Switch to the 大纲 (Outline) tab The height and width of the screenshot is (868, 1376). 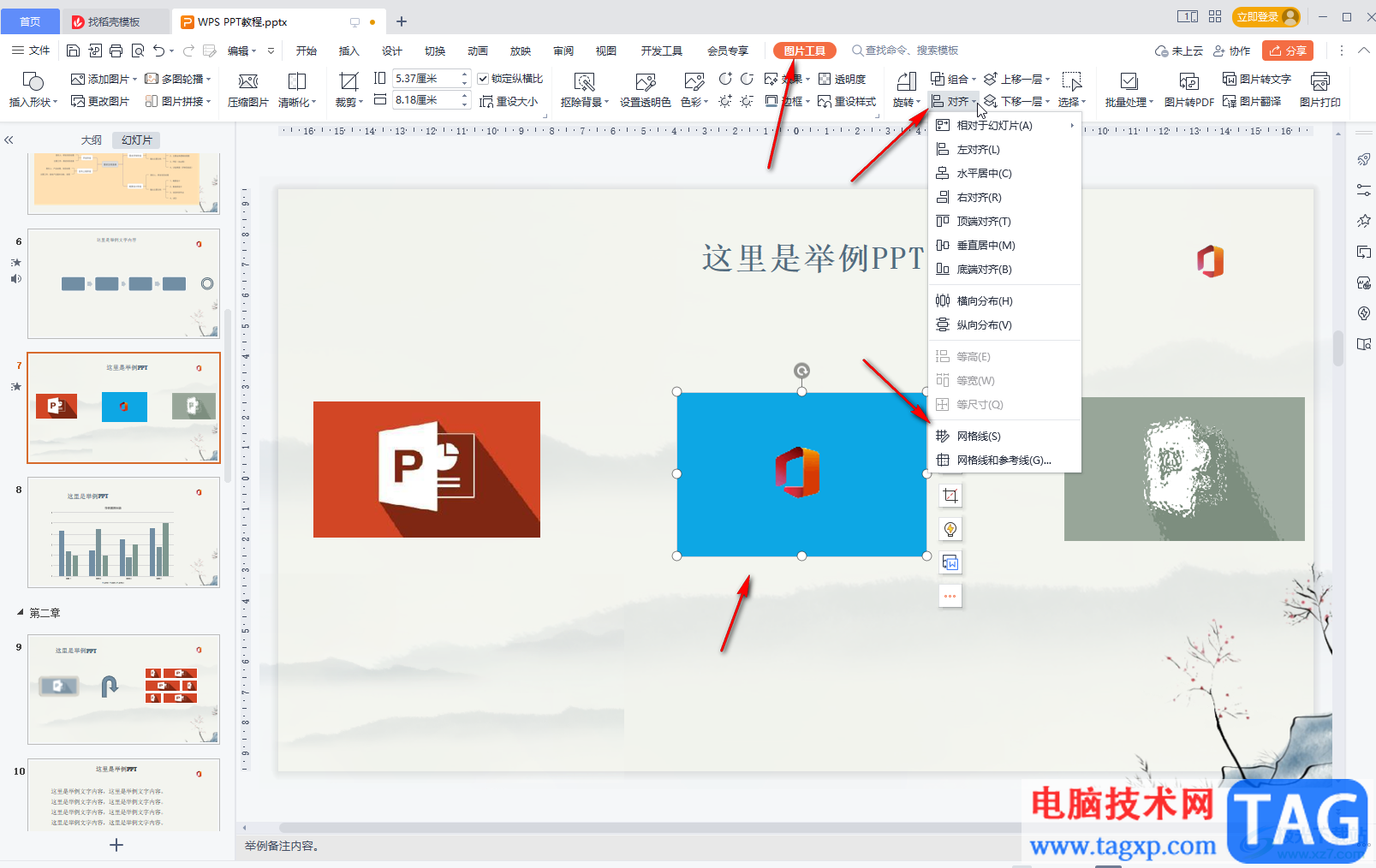[x=92, y=140]
